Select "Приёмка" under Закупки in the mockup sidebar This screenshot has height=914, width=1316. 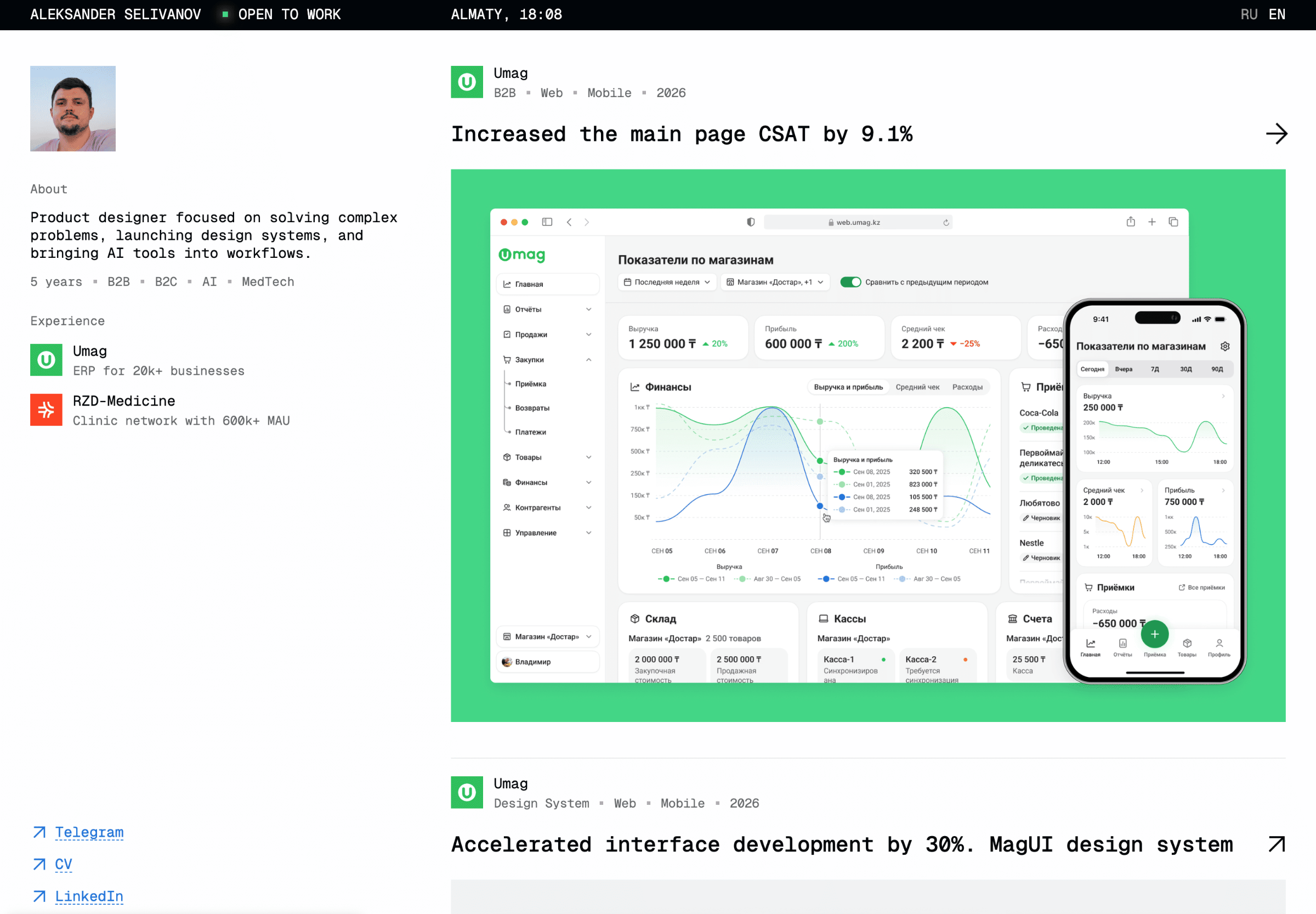(531, 383)
